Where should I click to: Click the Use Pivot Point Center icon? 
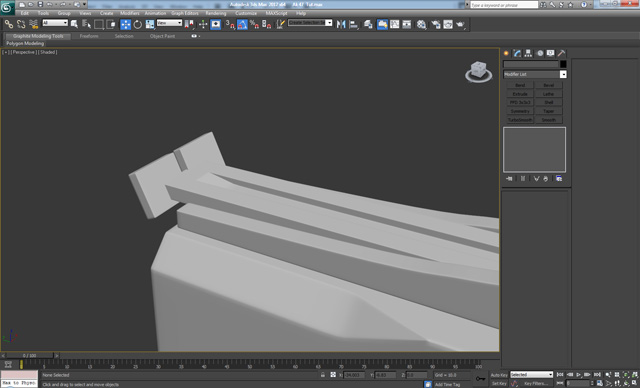click(189, 24)
